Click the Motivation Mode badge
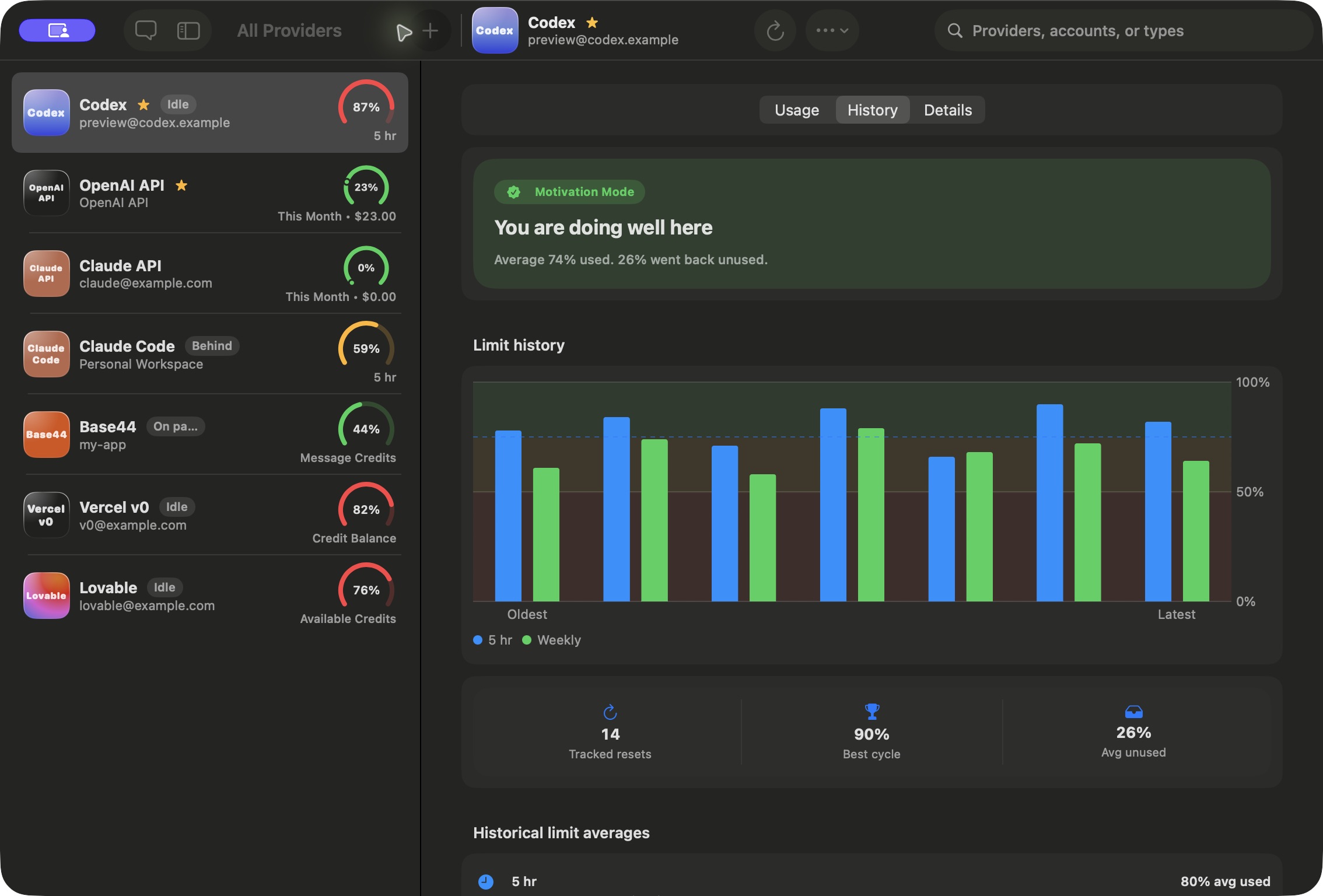1323x896 pixels. pyautogui.click(x=569, y=192)
